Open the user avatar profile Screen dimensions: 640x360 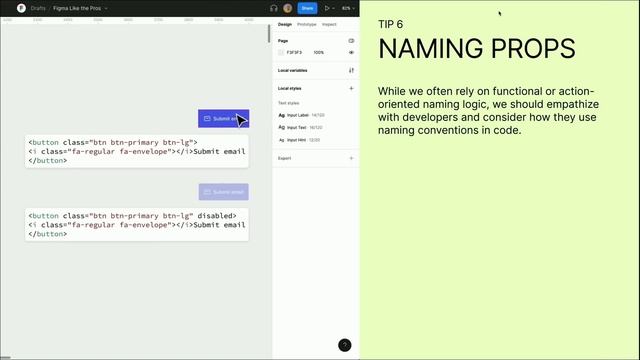pyautogui.click(x=287, y=8)
